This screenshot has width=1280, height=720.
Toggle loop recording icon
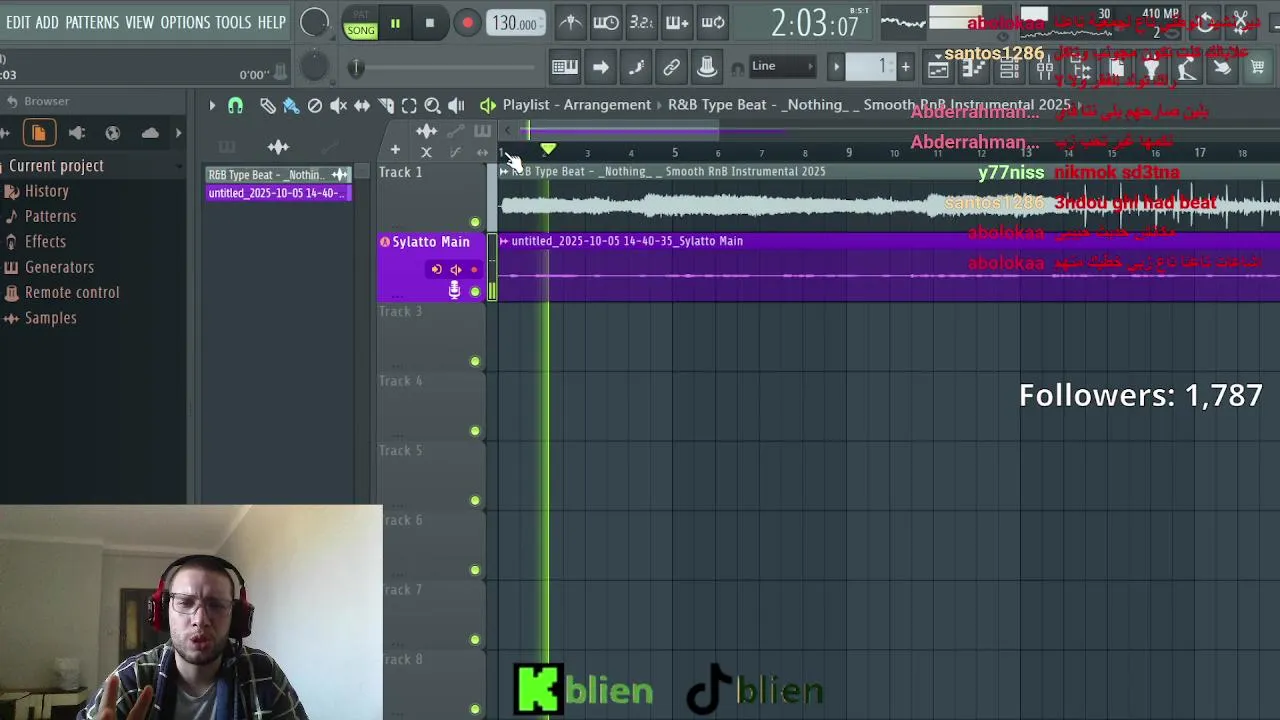click(713, 23)
